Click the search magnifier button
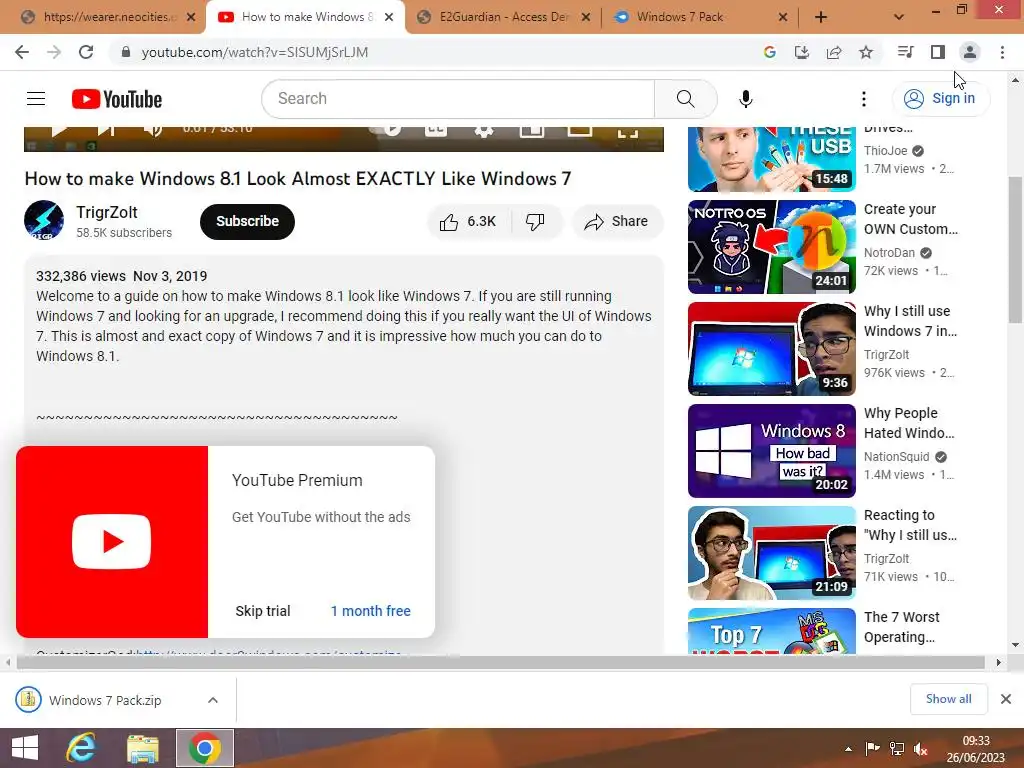The image size is (1024, 768). 685,99
